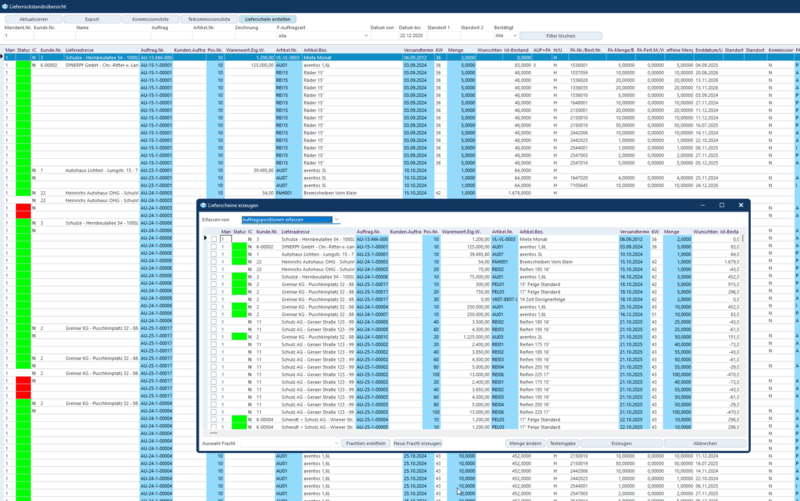Click the Lieferrückstandsübersicht window icon
The height and width of the screenshot is (501, 800).
[6, 5]
